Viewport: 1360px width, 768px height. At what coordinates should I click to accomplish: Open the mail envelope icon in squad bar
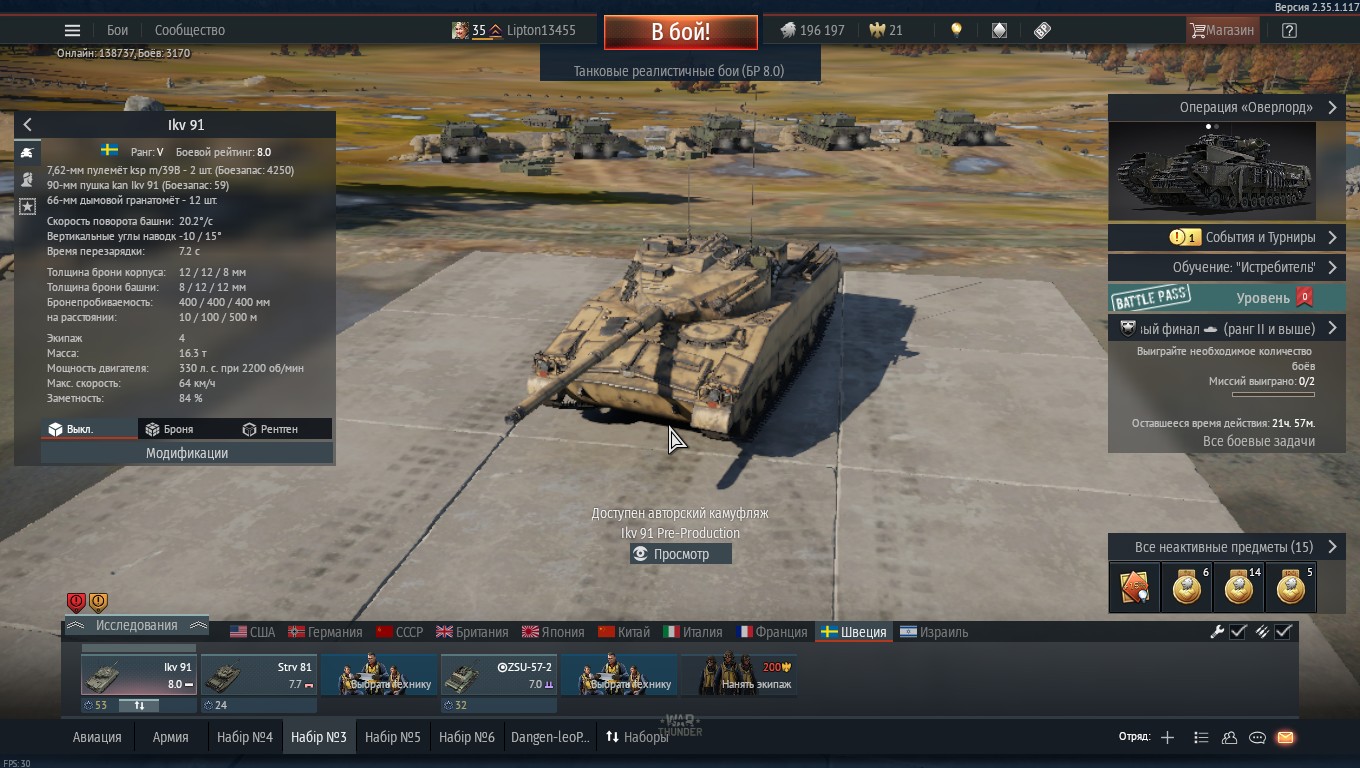pyautogui.click(x=1285, y=738)
